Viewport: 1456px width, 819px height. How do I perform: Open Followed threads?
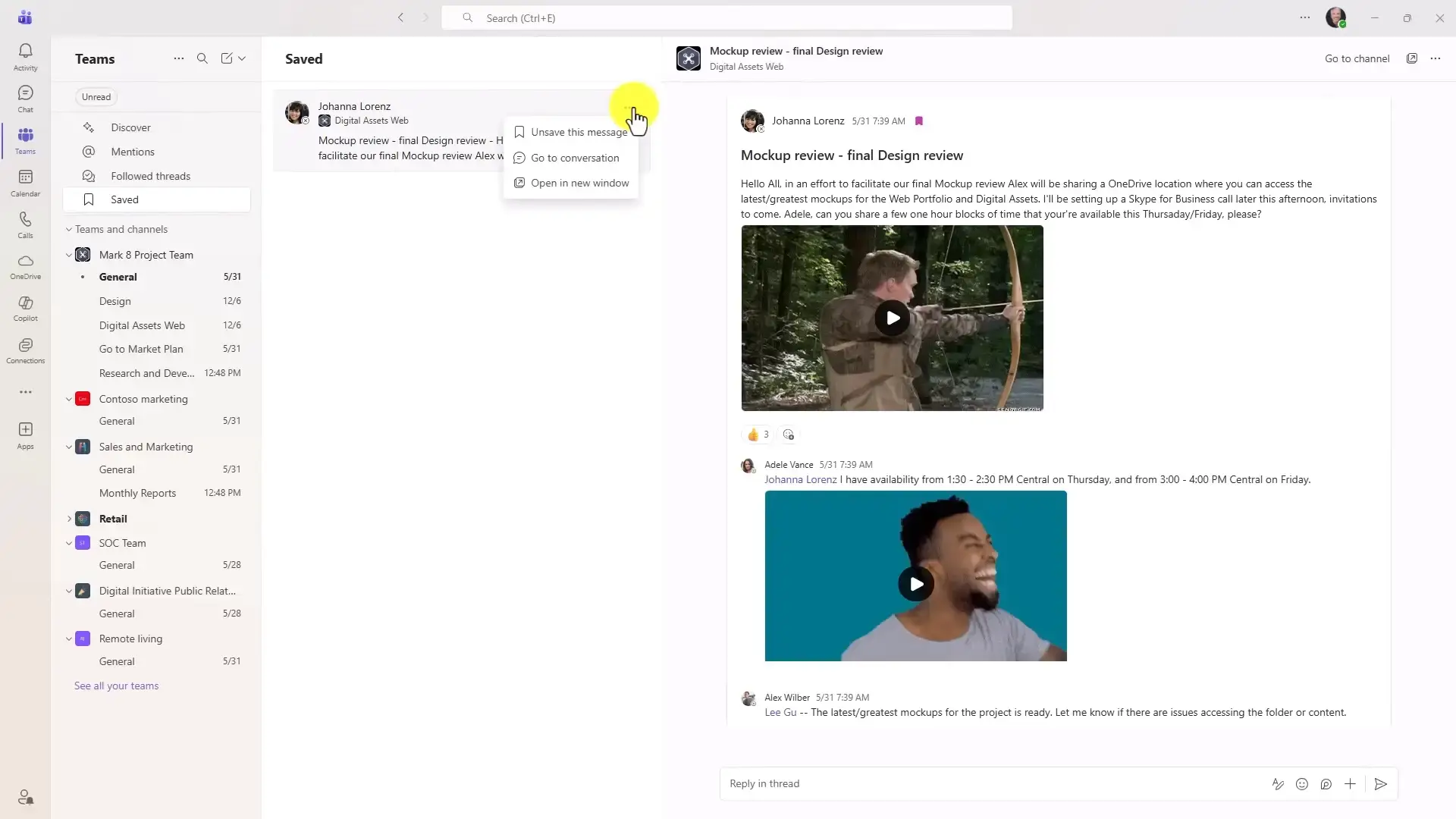[x=157, y=176]
